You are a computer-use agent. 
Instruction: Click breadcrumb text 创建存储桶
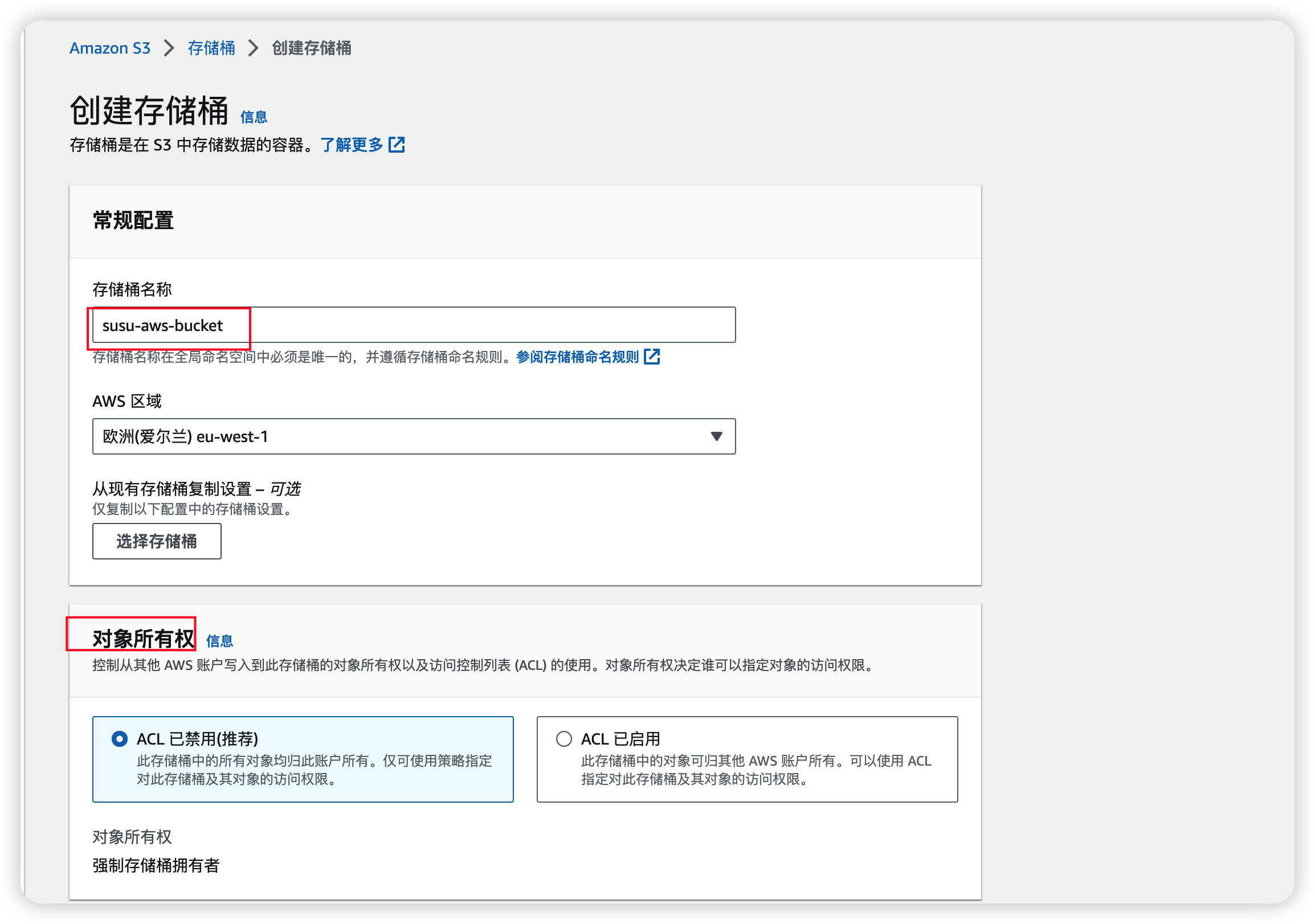pyautogui.click(x=312, y=48)
